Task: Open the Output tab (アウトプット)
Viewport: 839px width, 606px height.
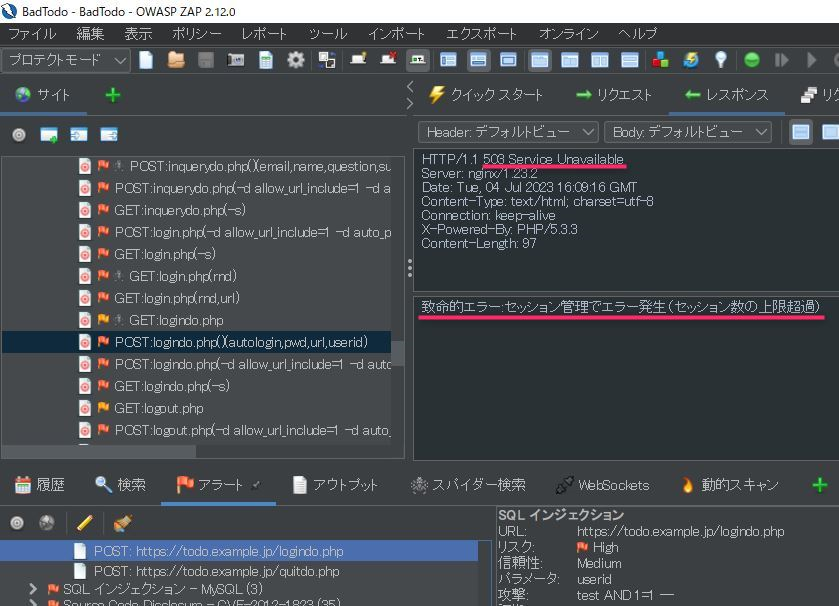Action: click(335, 485)
